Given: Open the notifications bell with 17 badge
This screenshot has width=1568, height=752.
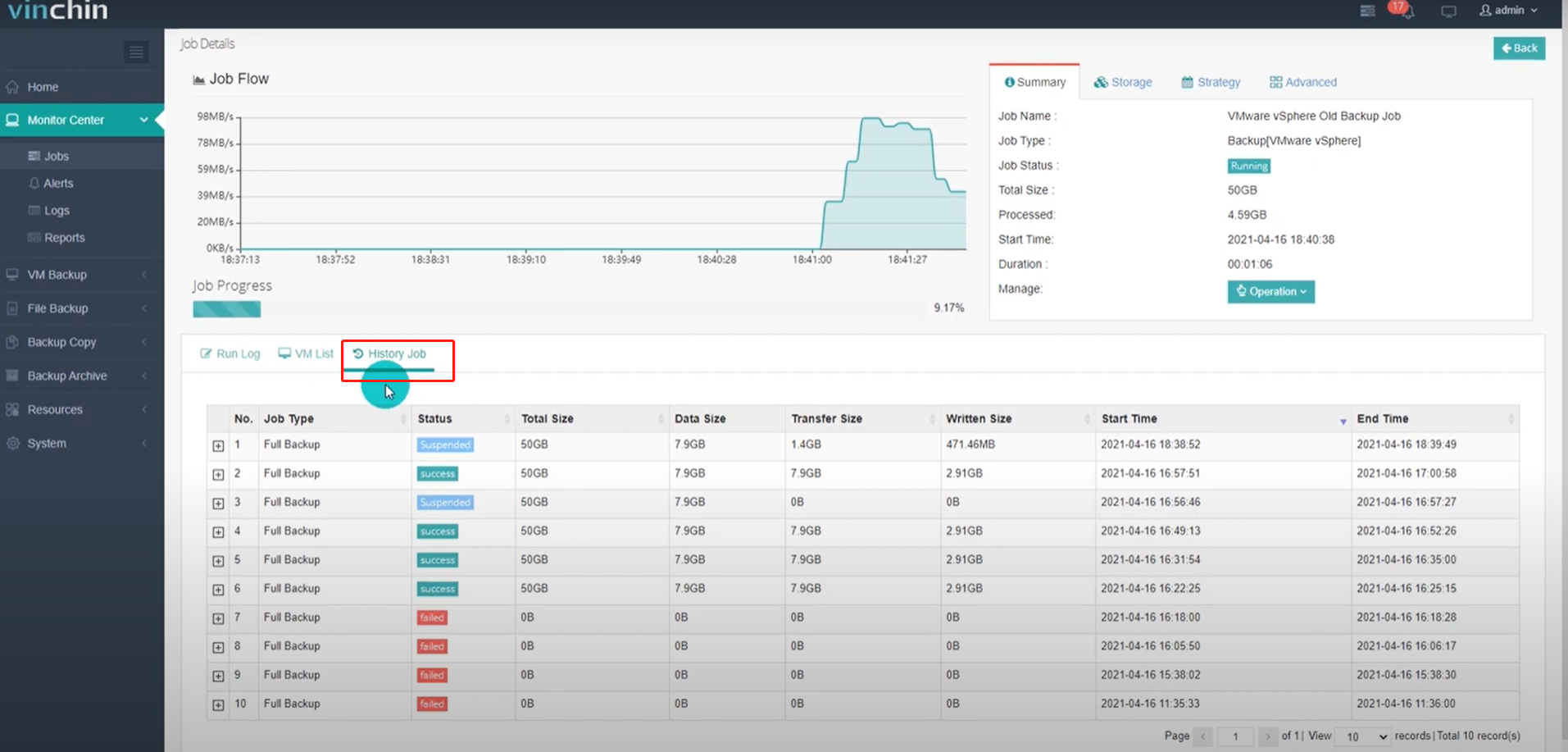Looking at the screenshot, I should click(1402, 10).
